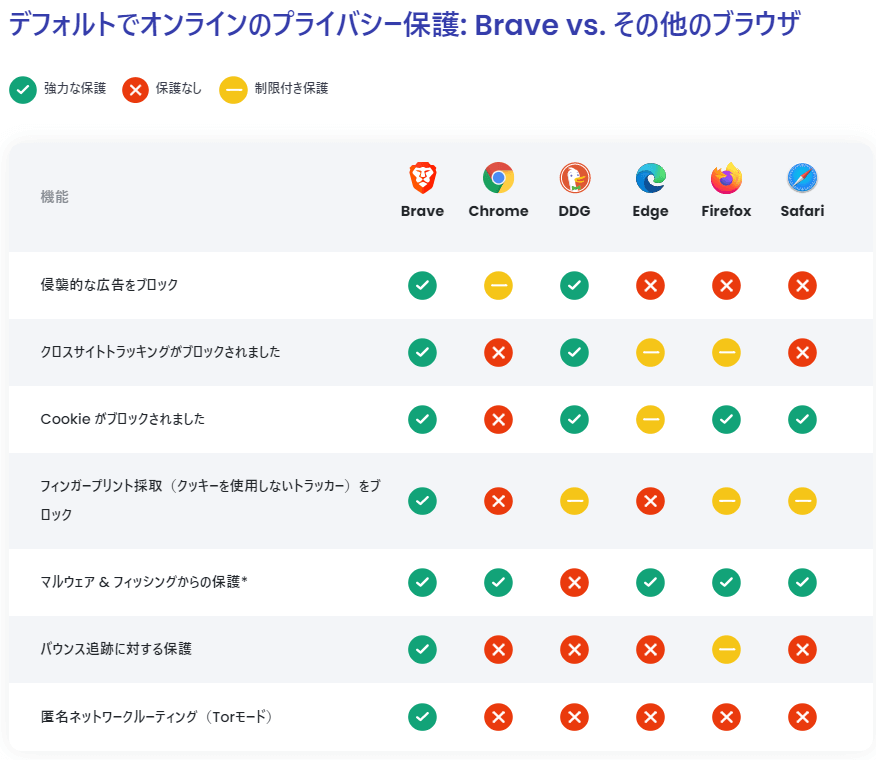The image size is (876, 760).
Task: Click the green checkmark legend icon for 強力な保護
Action: (23, 90)
